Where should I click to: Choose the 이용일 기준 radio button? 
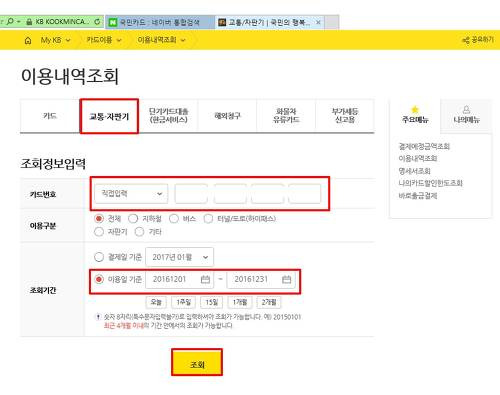click(99, 279)
